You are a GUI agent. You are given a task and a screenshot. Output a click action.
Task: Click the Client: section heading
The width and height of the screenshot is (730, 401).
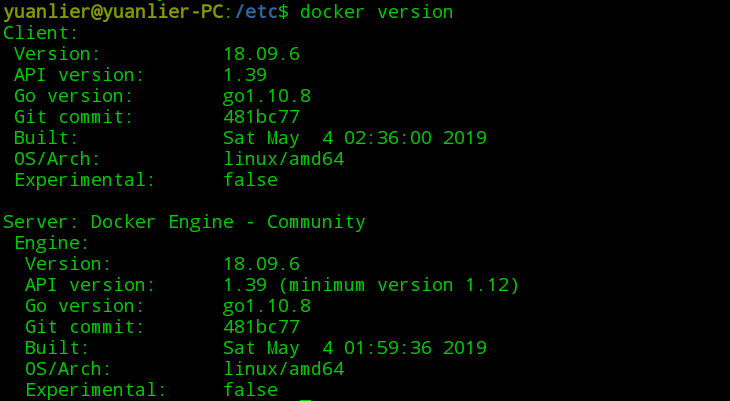point(41,33)
